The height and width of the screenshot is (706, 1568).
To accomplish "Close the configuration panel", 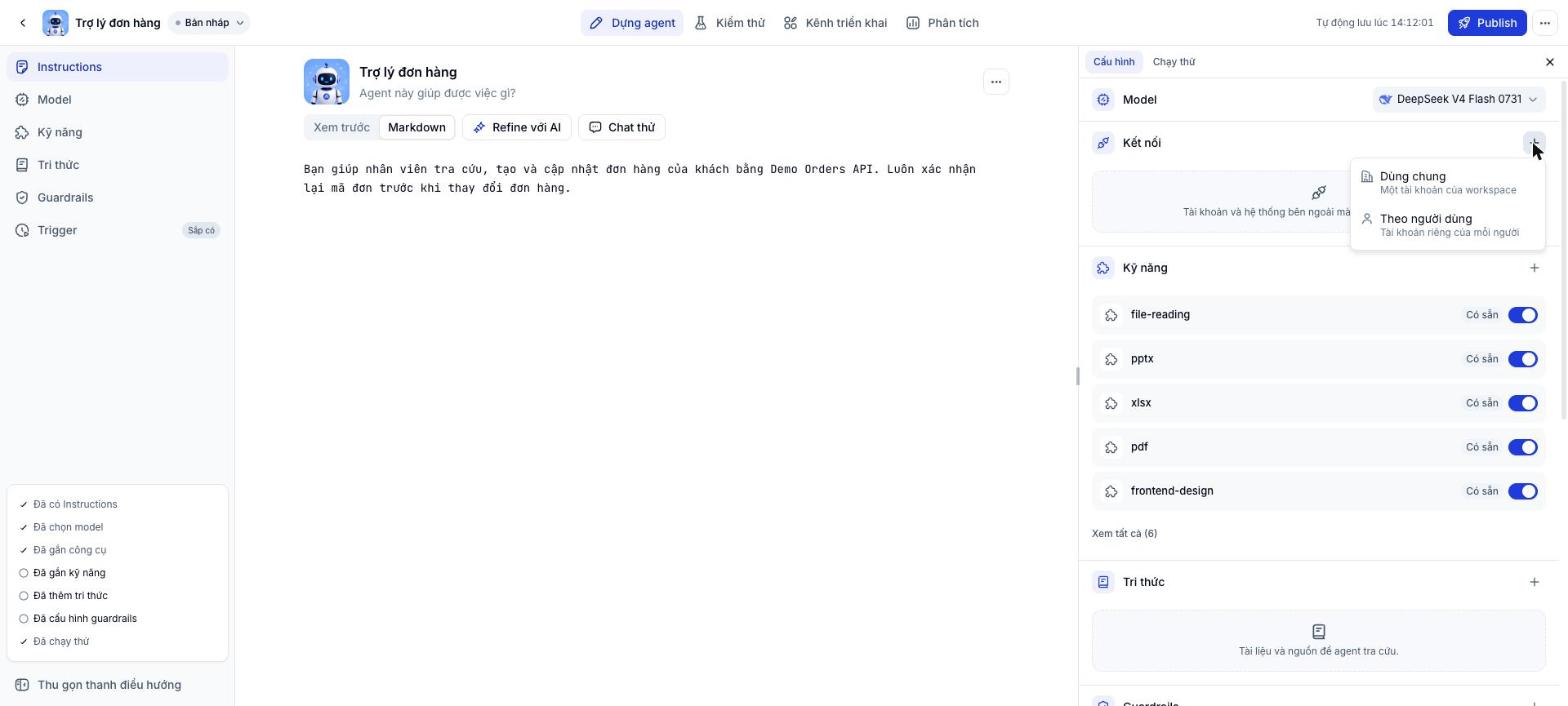I will [x=1550, y=62].
